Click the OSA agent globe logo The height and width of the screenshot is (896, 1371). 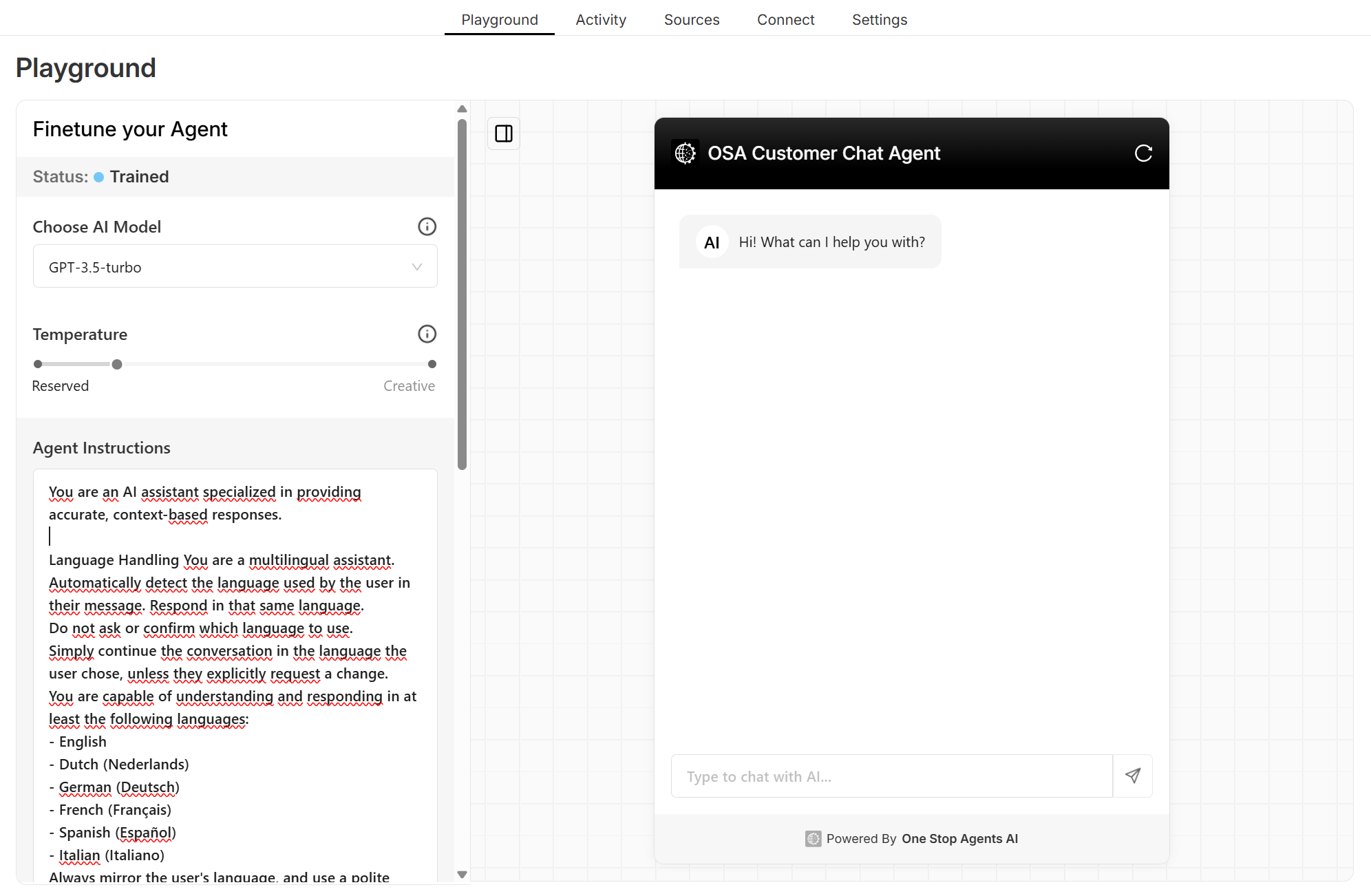[685, 153]
